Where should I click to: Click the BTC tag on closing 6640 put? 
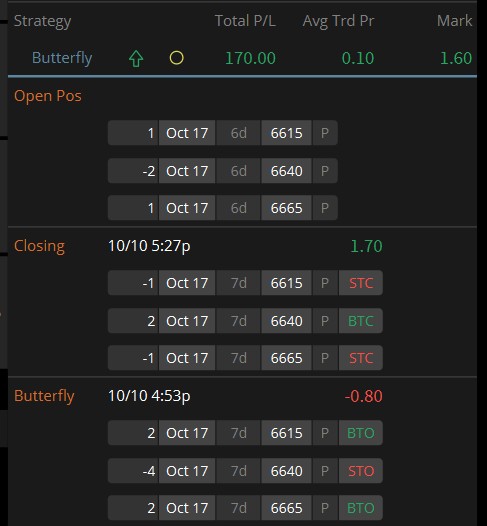pyautogui.click(x=361, y=321)
